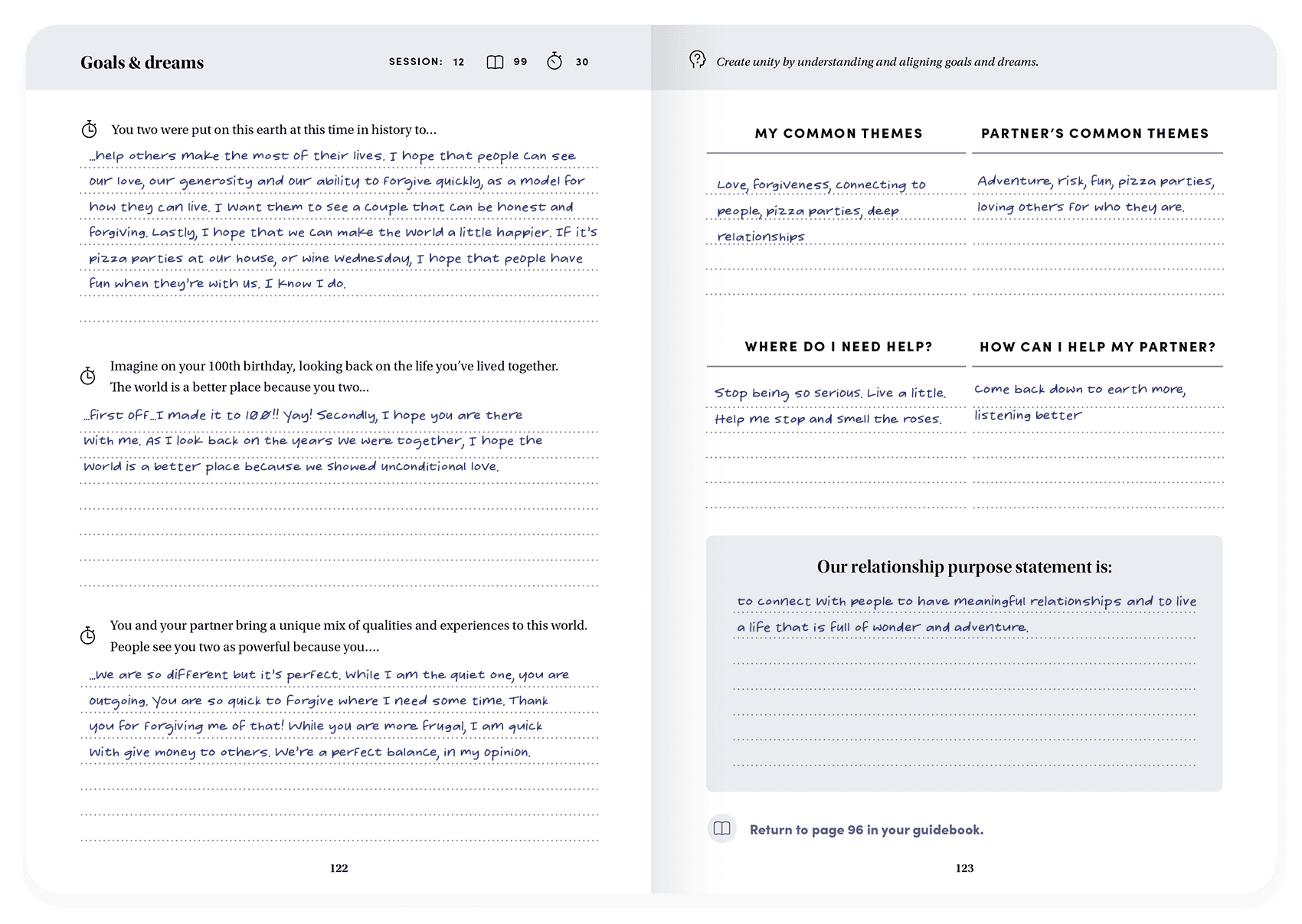Click "Our relationship purpose statement is:" heading

[x=964, y=566]
